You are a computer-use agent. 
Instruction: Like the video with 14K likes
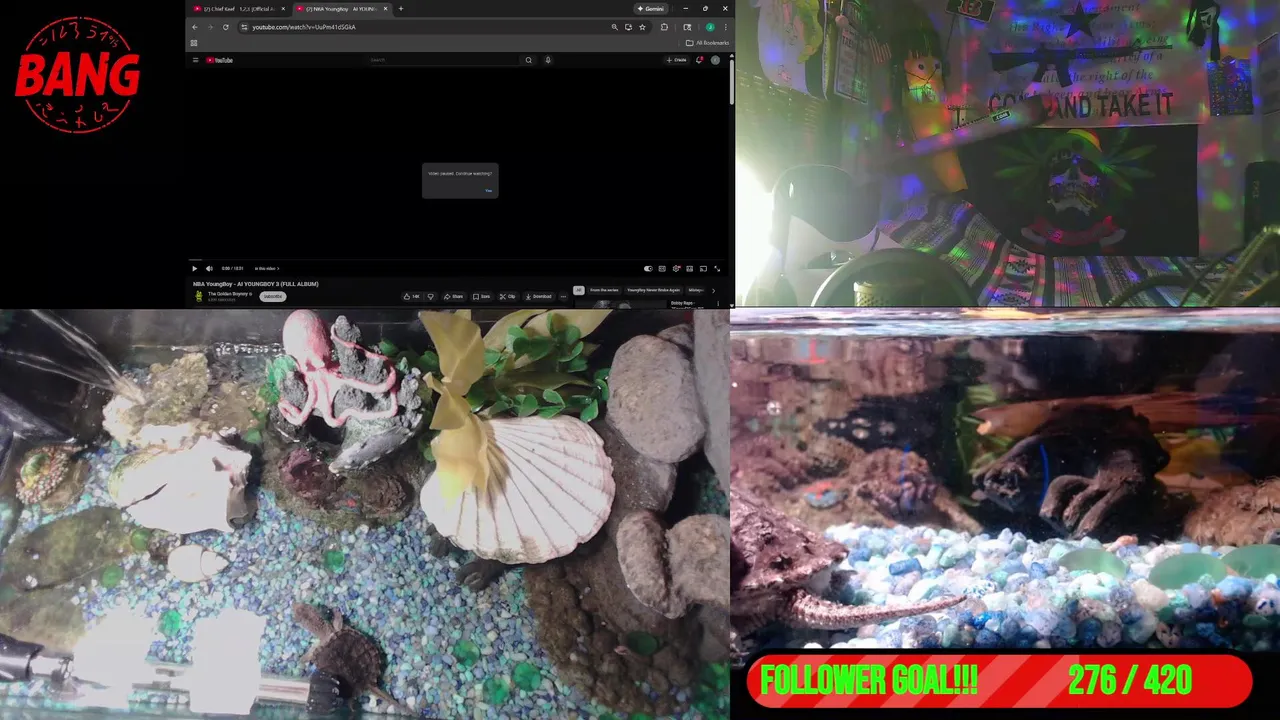click(x=412, y=296)
